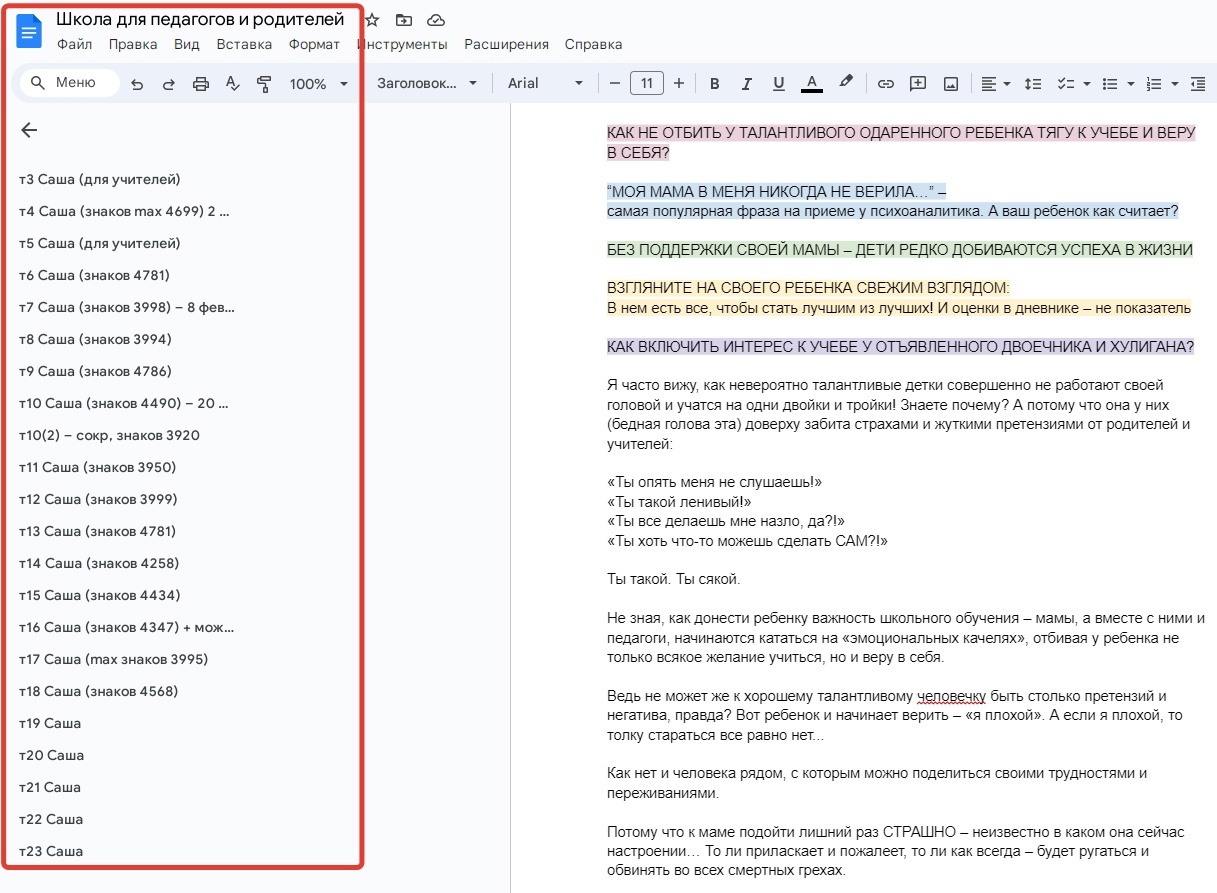Jump to outline heading т7 Саша (знаков 3998)
This screenshot has width=1217, height=893.
pyautogui.click(x=127, y=307)
